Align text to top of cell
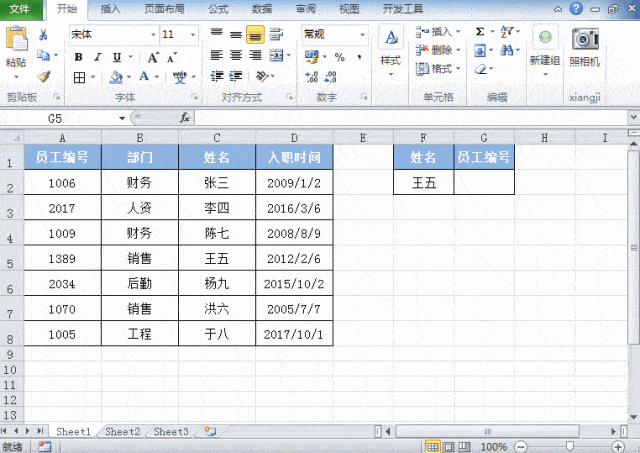 click(x=216, y=34)
